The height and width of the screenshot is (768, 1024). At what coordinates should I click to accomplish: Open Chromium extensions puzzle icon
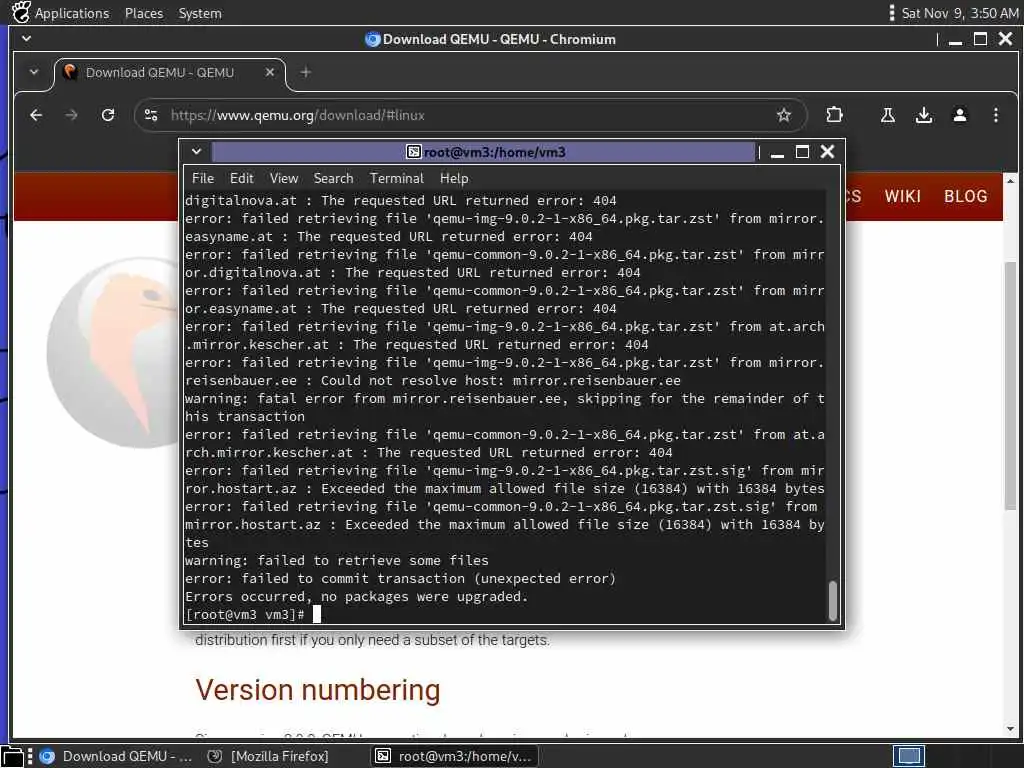(x=834, y=115)
